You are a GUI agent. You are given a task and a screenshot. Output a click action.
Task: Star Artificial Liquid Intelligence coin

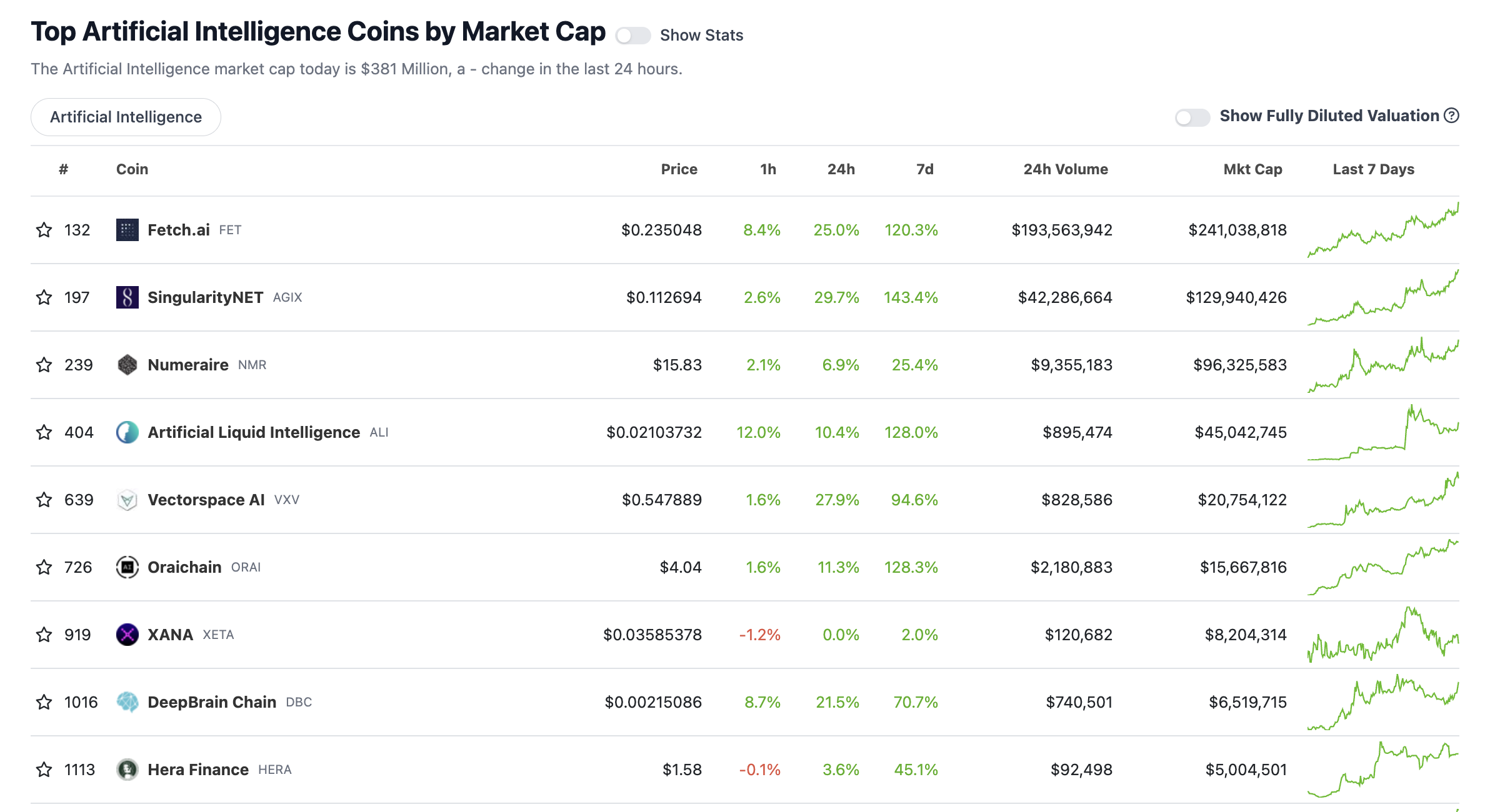44,432
